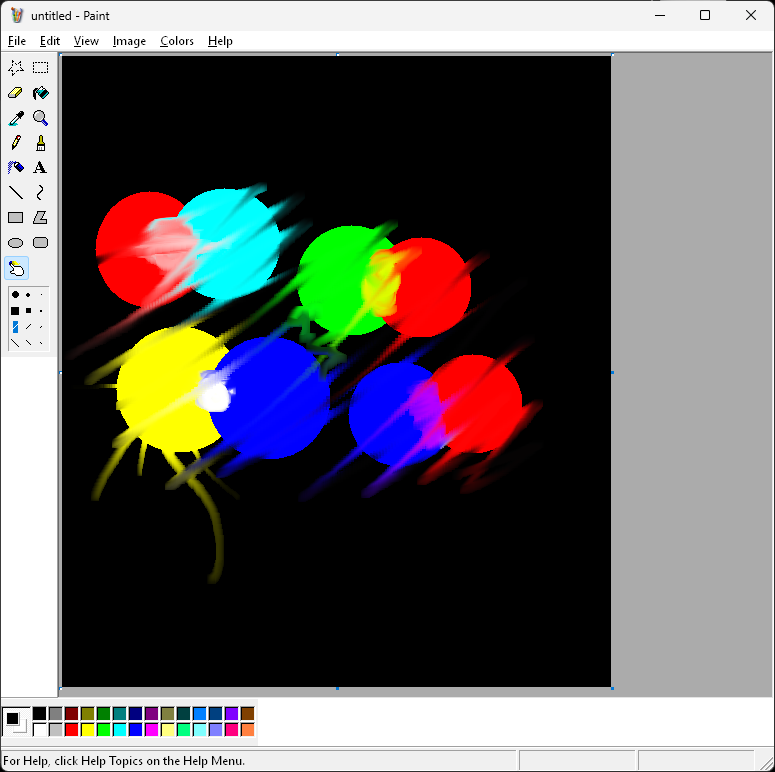Select the medium forward-slash brush tip

pos(28,327)
